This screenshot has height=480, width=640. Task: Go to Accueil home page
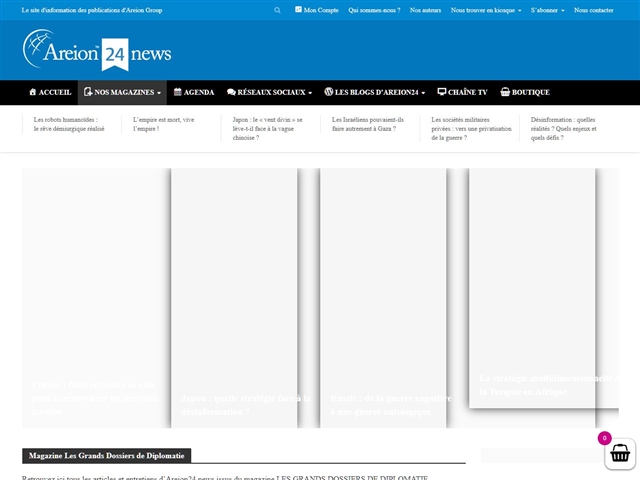49,92
